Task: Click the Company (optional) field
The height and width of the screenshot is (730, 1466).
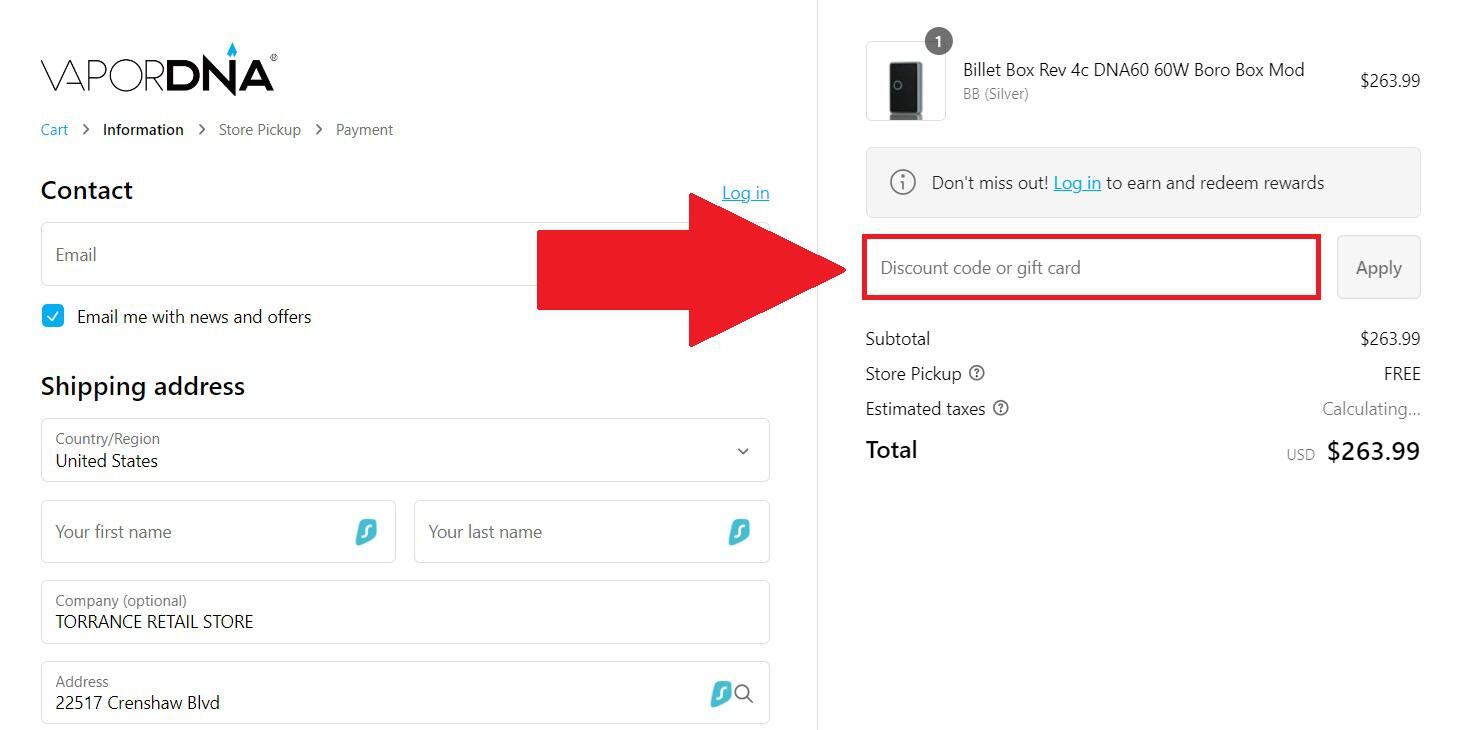Action: (405, 613)
